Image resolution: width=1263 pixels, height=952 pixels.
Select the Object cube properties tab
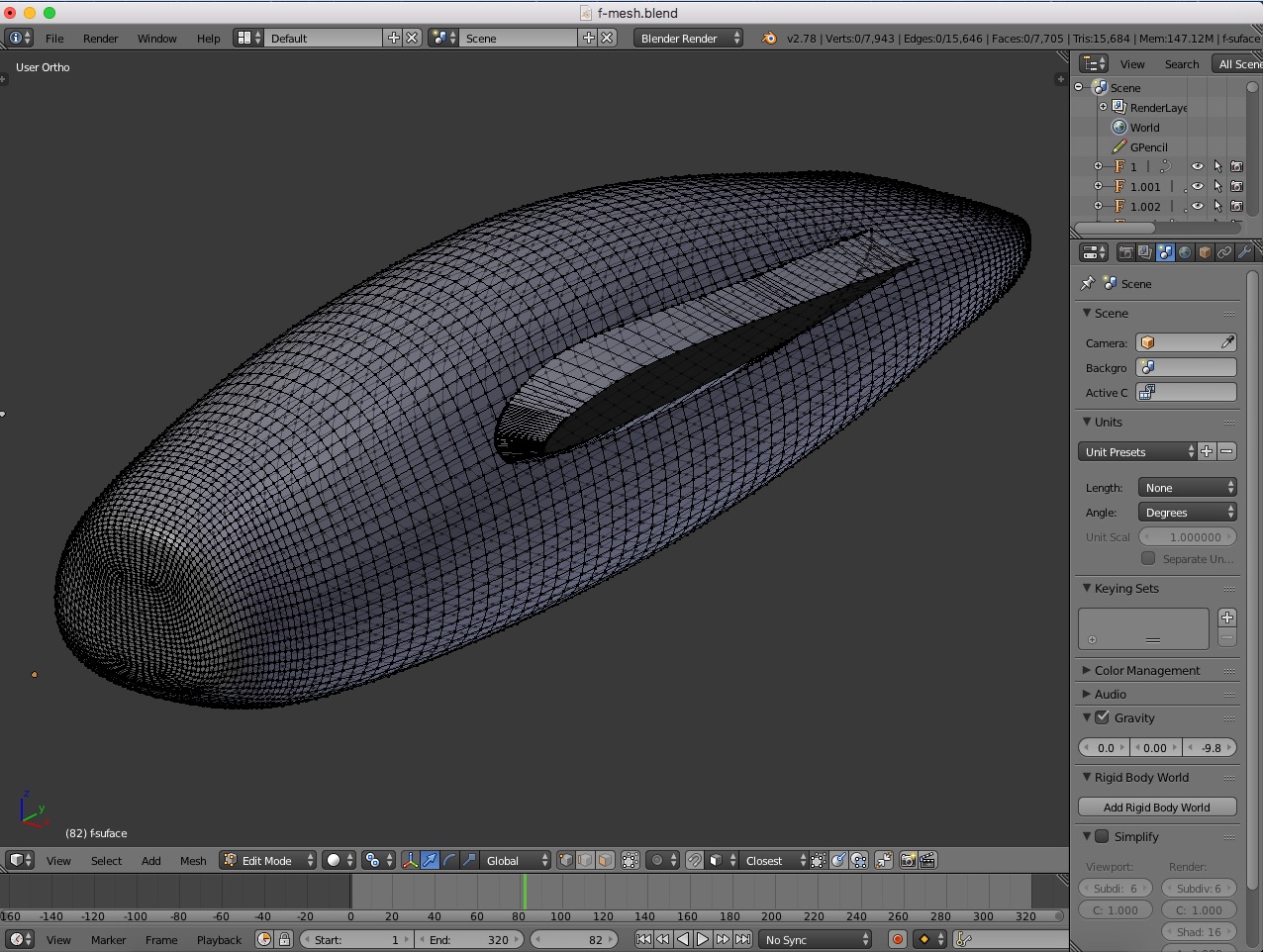point(1205,253)
